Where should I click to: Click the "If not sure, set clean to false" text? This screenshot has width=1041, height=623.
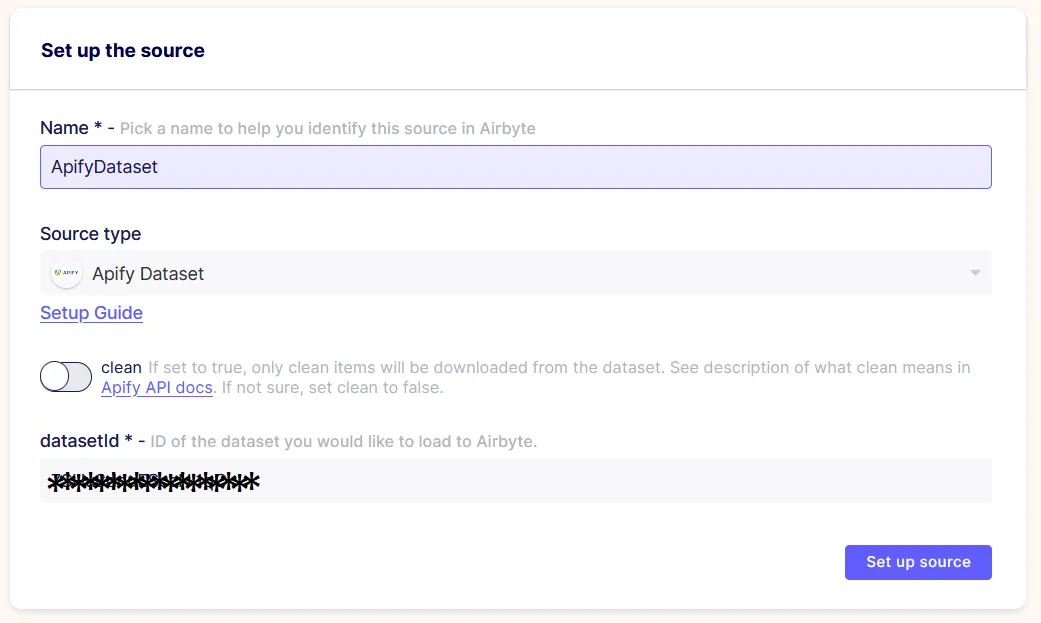(x=332, y=387)
